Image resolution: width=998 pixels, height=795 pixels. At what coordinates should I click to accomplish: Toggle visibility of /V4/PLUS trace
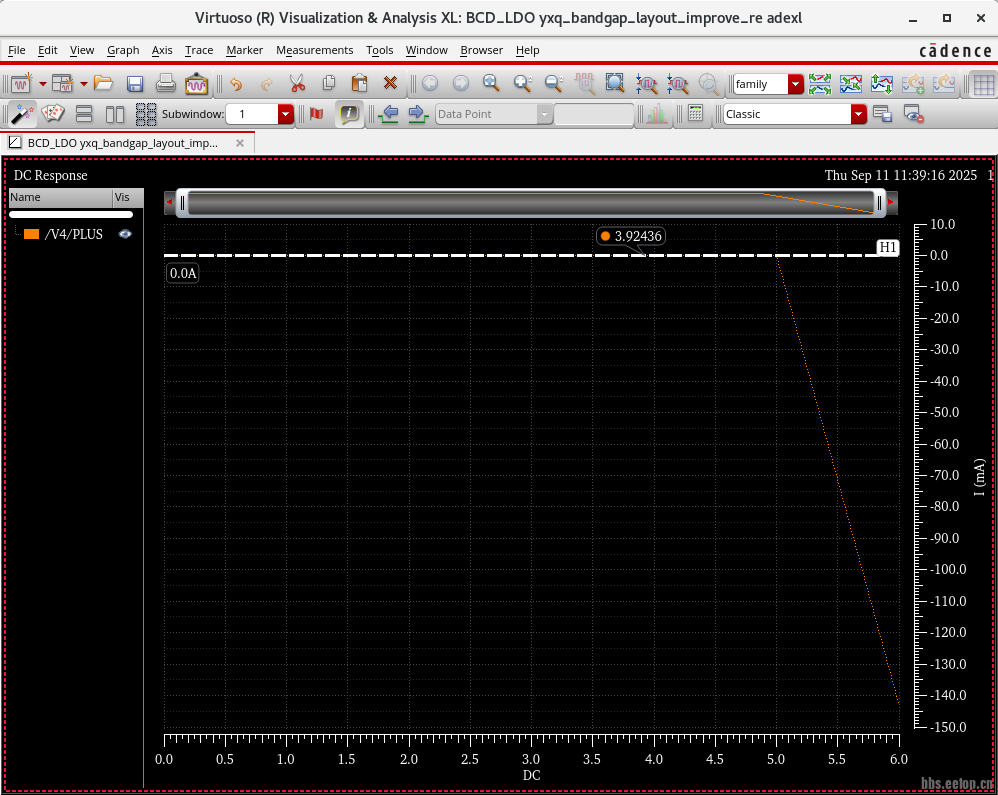pos(125,234)
